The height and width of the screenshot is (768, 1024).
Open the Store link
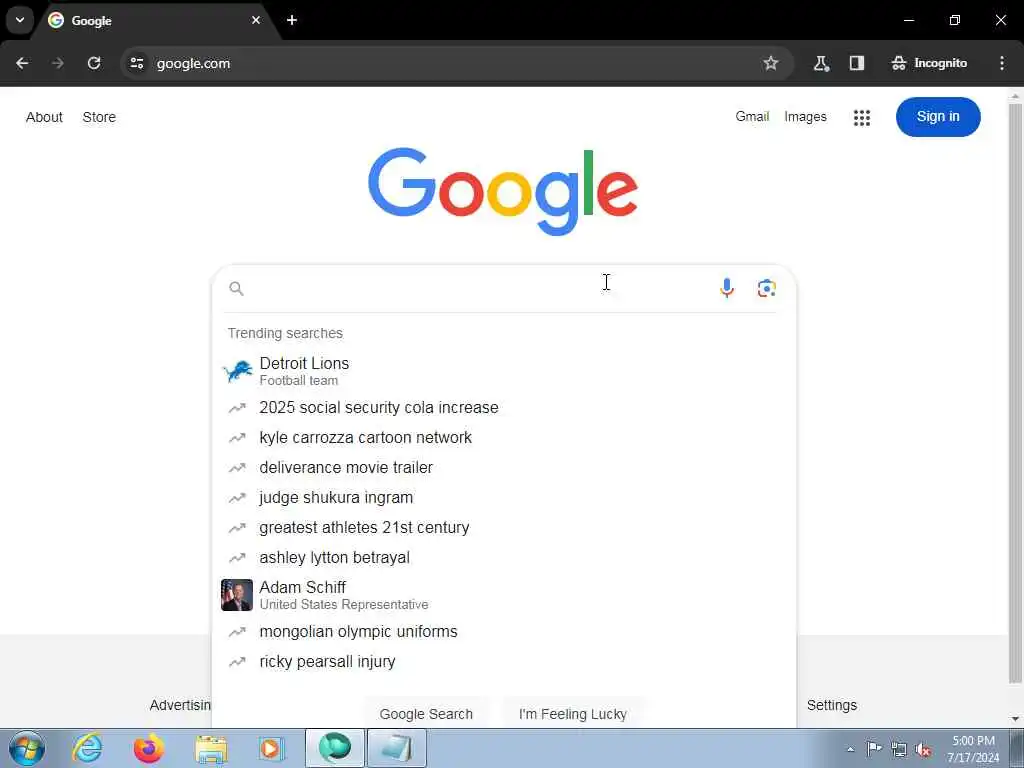pyautogui.click(x=99, y=117)
